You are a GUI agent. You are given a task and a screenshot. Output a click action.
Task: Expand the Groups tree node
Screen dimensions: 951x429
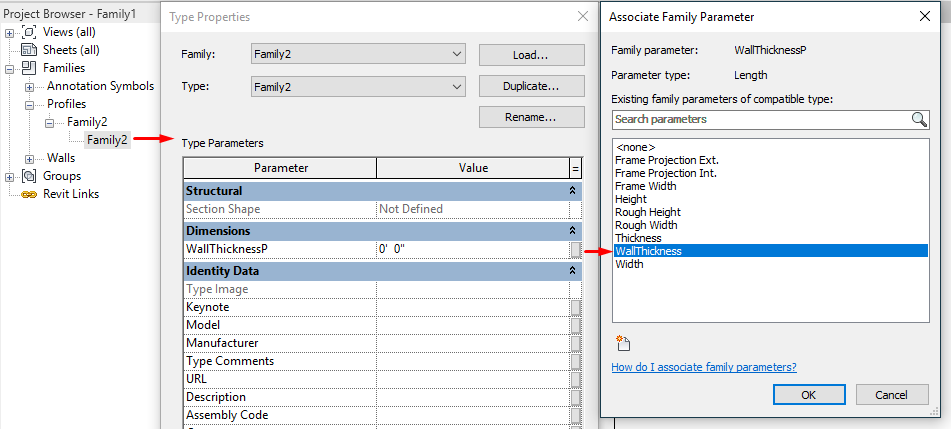[x=10, y=177]
